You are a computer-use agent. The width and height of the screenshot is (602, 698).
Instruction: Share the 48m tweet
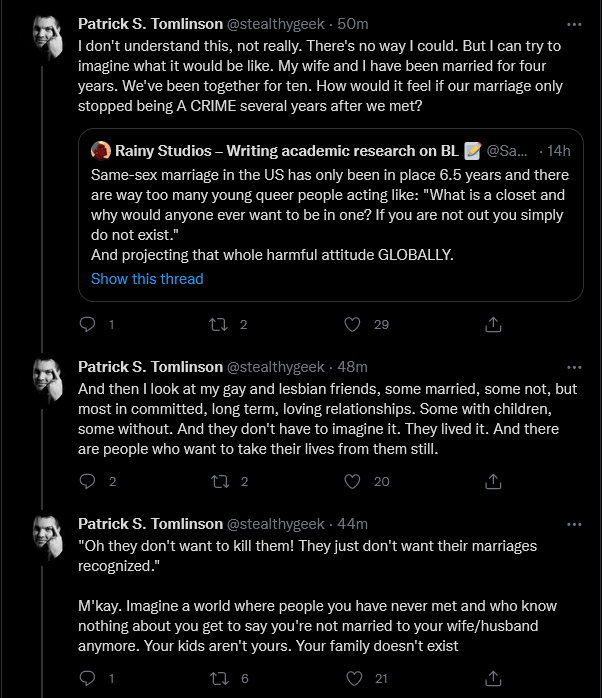point(493,481)
